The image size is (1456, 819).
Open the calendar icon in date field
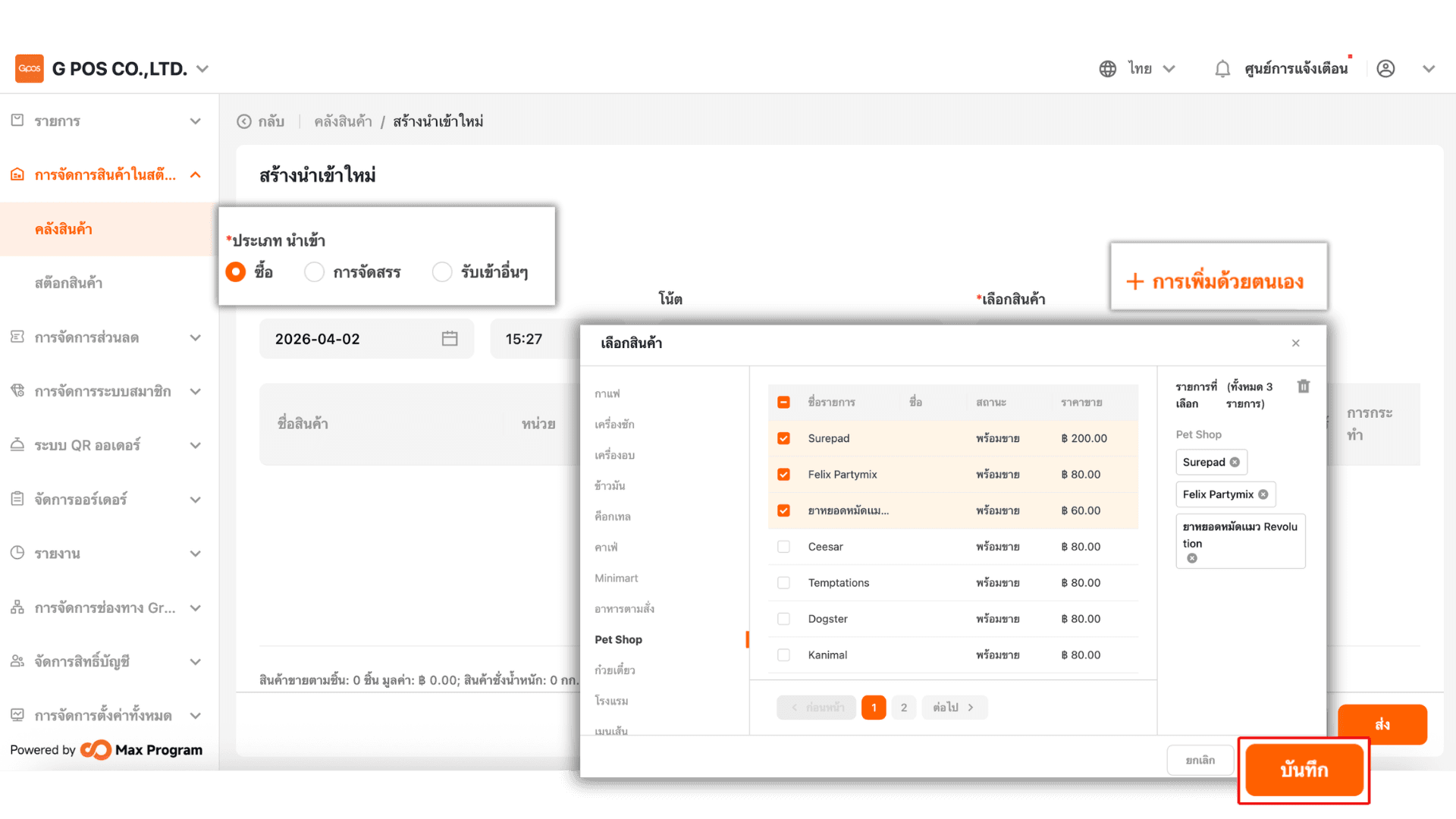point(450,339)
